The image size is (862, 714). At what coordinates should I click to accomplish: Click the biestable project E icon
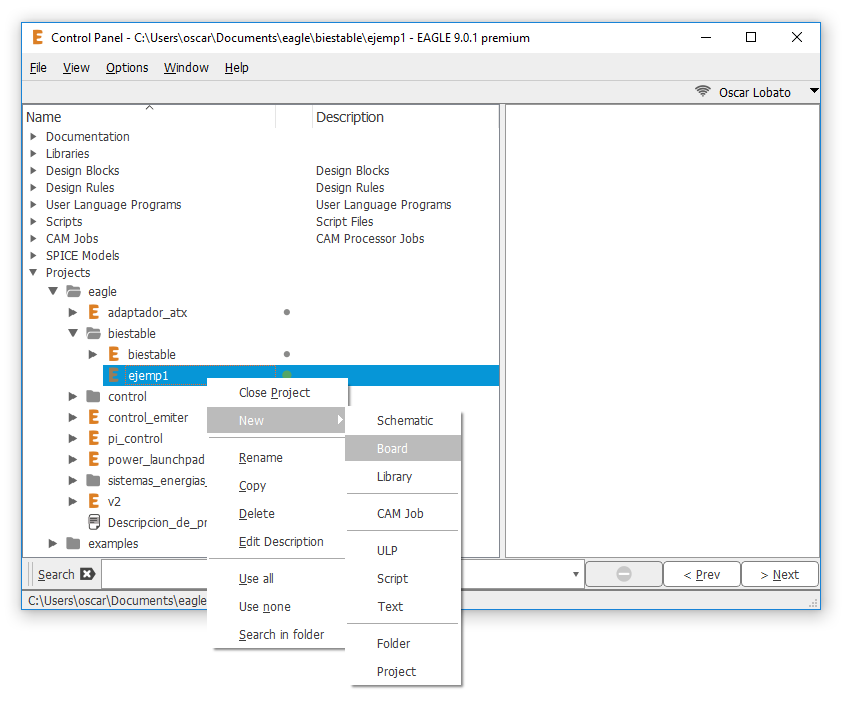(114, 355)
